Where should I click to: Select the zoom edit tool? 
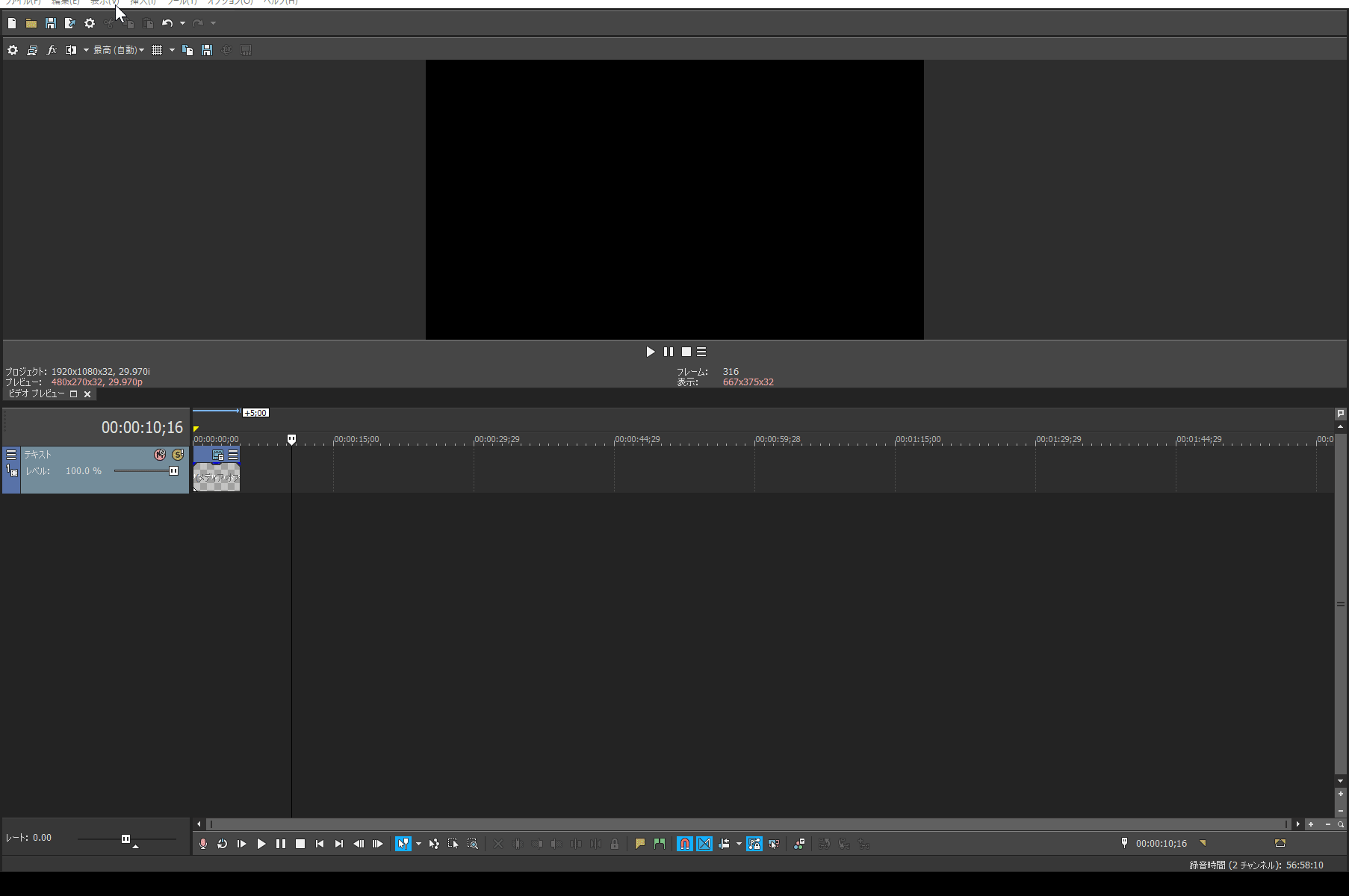click(x=473, y=844)
